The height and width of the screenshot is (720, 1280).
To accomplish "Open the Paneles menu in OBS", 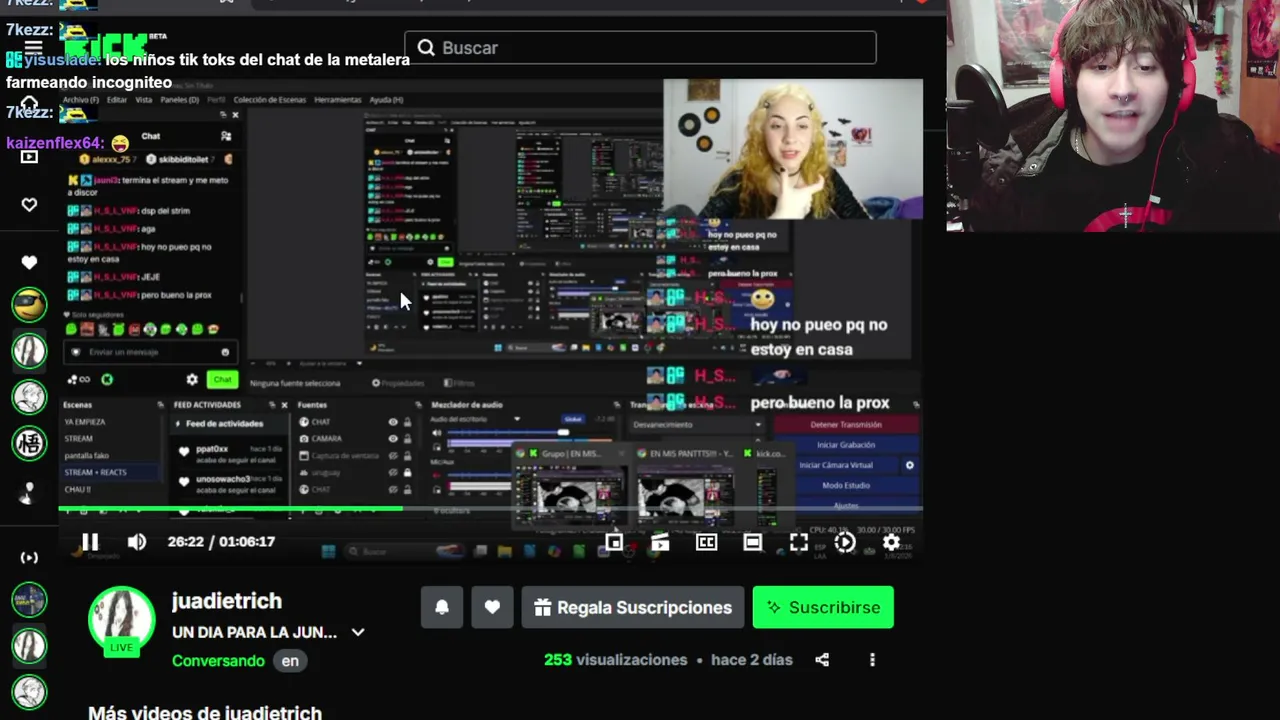I will click(180, 100).
